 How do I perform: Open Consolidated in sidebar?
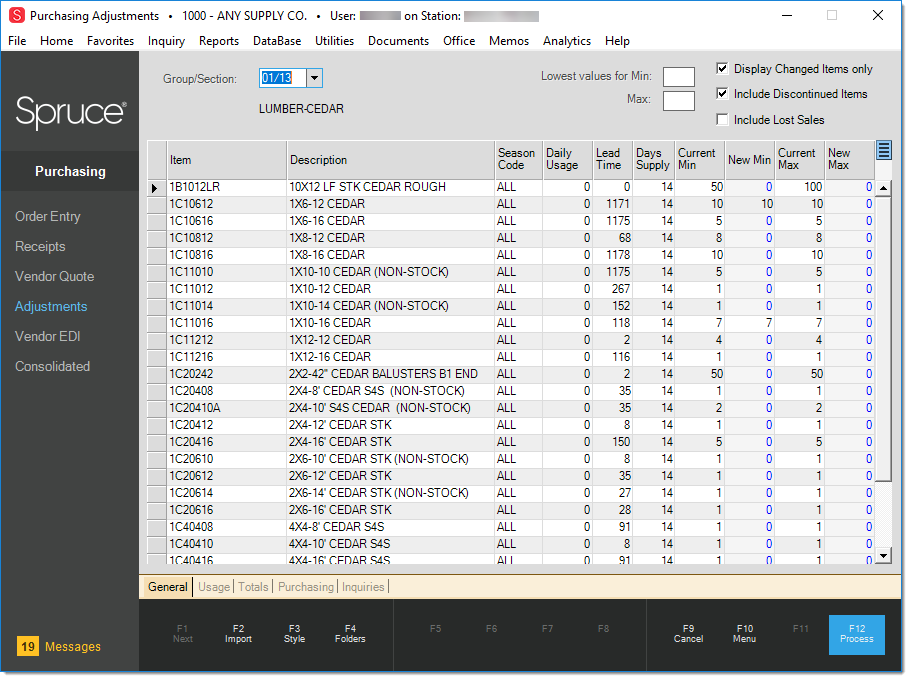pyautogui.click(x=52, y=366)
